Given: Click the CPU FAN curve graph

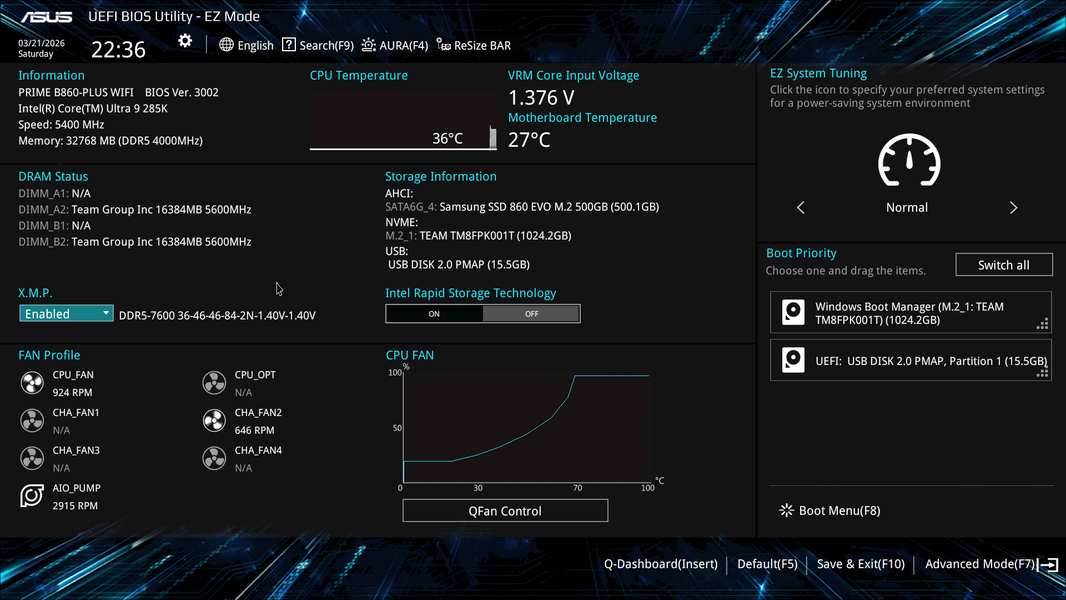Looking at the screenshot, I should pos(527,428).
